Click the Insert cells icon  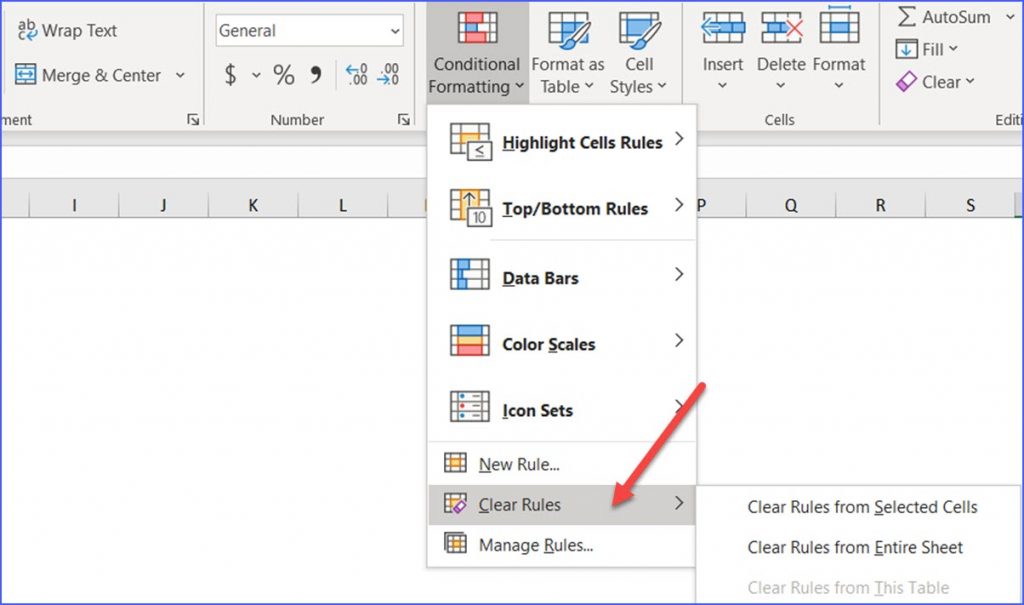point(721,27)
